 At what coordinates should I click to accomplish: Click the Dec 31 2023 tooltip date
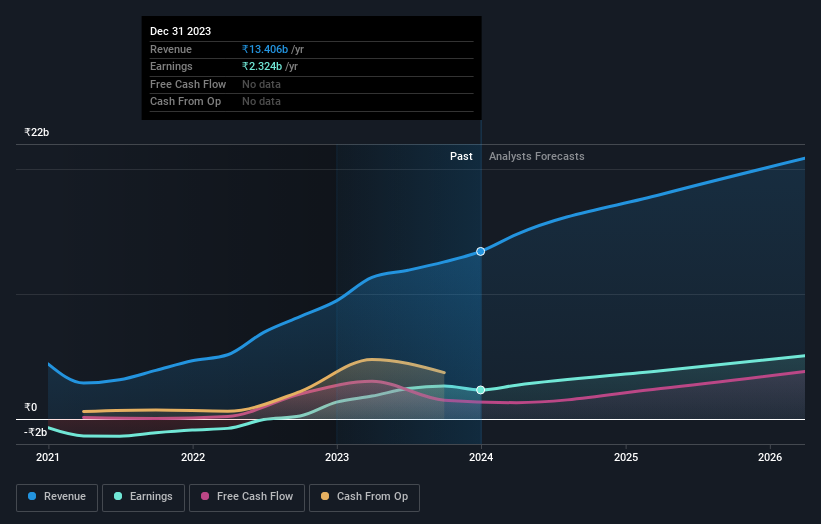point(181,31)
